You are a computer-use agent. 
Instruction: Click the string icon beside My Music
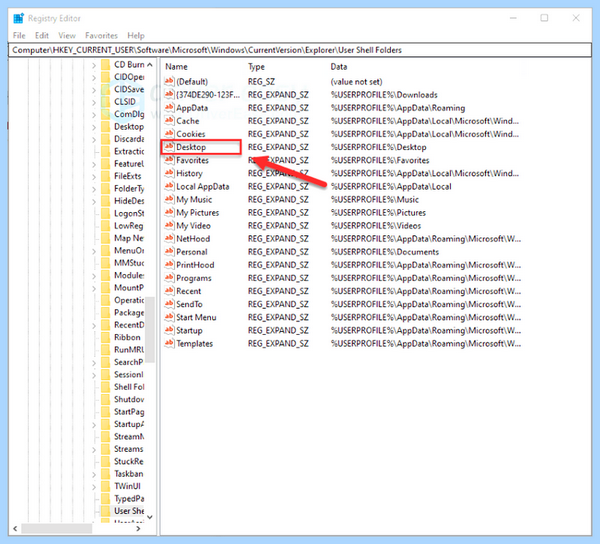169,199
